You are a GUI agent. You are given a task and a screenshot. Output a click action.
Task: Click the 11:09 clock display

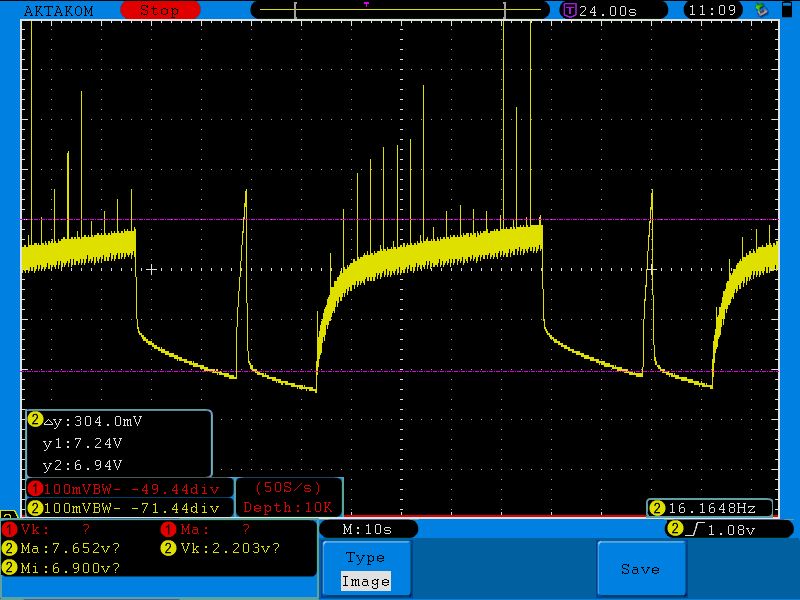click(711, 10)
